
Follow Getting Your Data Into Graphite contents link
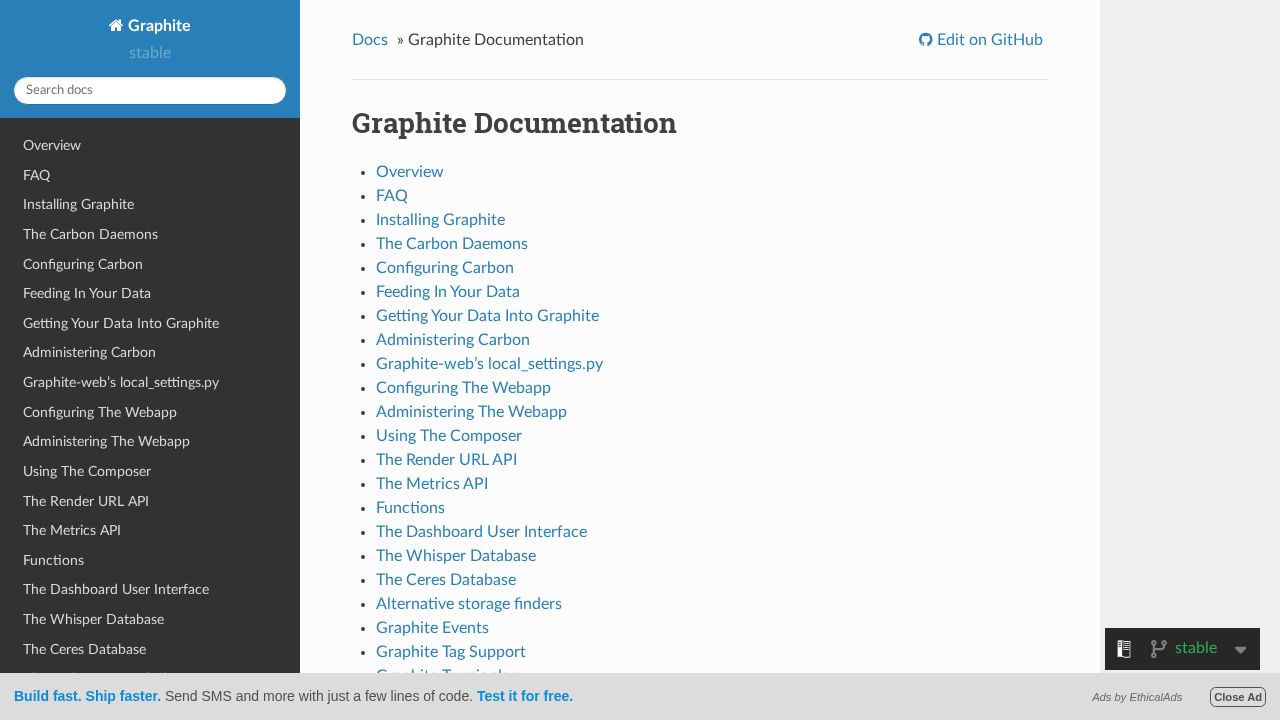(488, 316)
